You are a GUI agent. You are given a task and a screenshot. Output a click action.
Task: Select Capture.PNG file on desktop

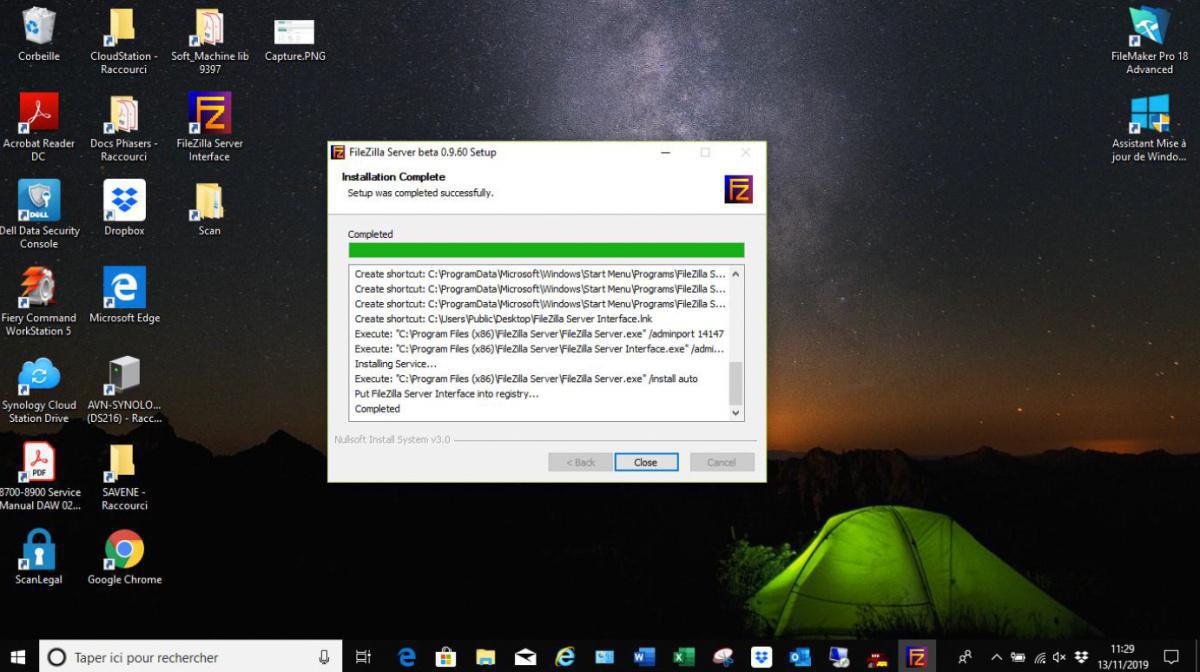(295, 40)
